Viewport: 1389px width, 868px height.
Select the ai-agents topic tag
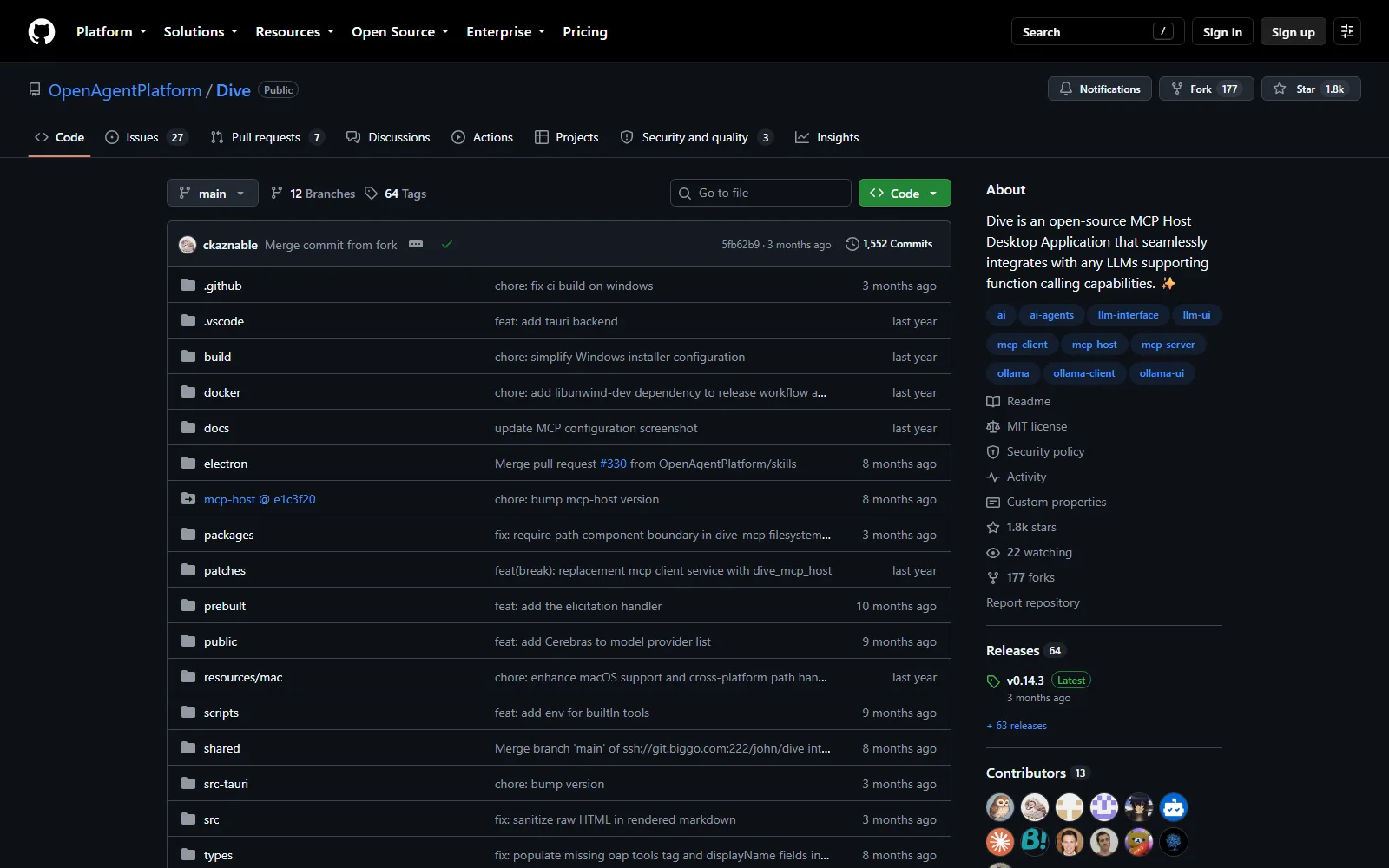point(1051,315)
